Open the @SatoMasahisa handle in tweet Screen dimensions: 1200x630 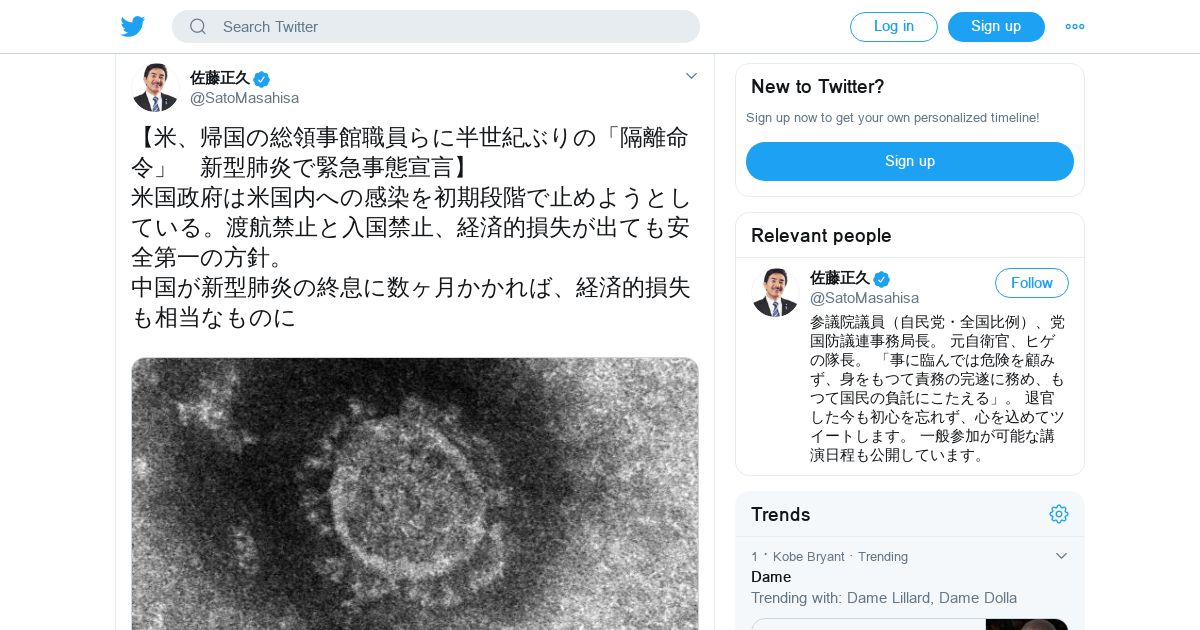coord(244,98)
